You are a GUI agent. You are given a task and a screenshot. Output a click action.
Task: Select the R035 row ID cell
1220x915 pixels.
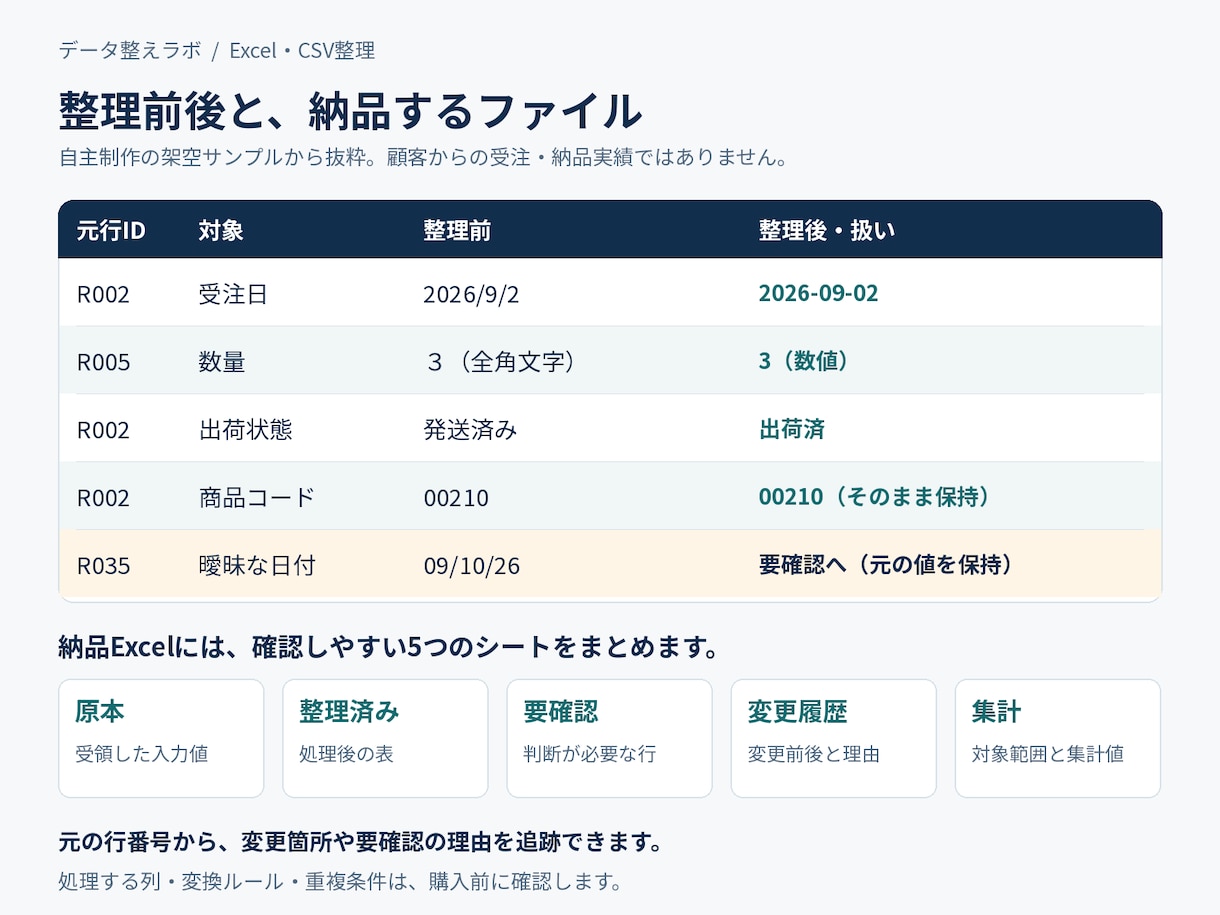103,566
